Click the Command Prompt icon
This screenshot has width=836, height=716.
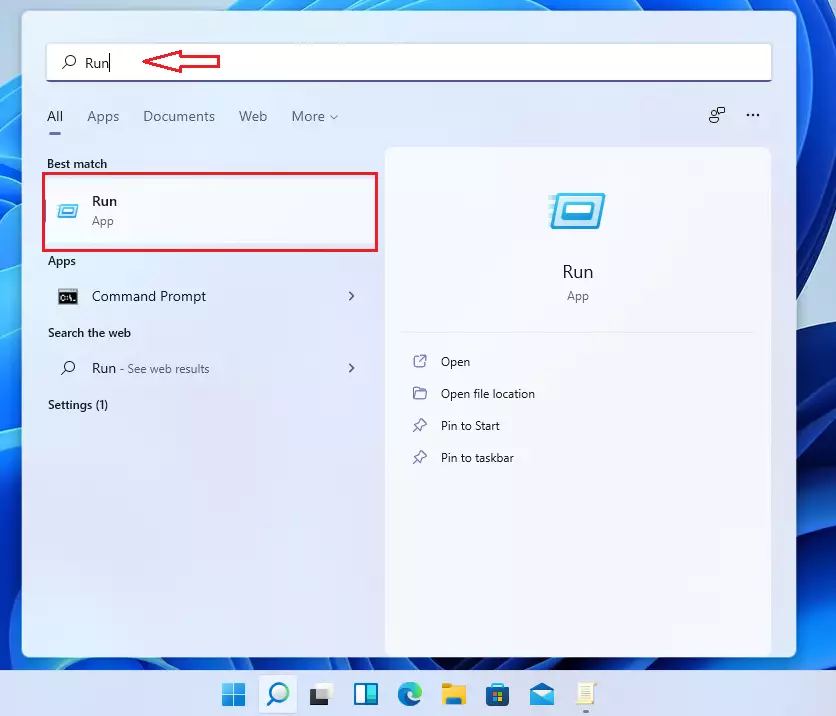point(68,297)
